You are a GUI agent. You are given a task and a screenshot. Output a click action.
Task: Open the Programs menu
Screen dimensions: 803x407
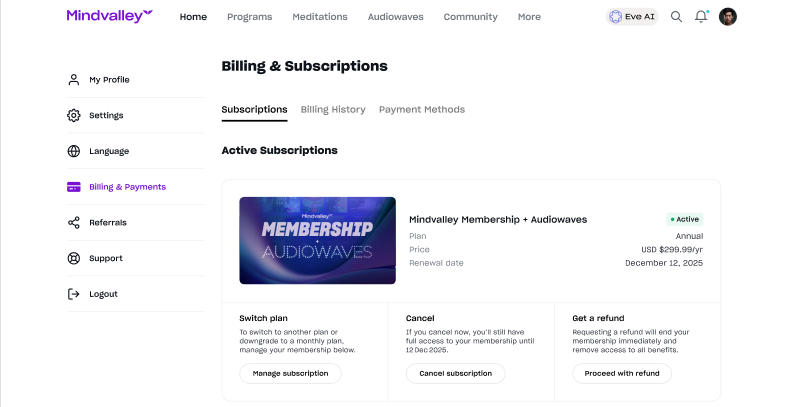pos(249,17)
